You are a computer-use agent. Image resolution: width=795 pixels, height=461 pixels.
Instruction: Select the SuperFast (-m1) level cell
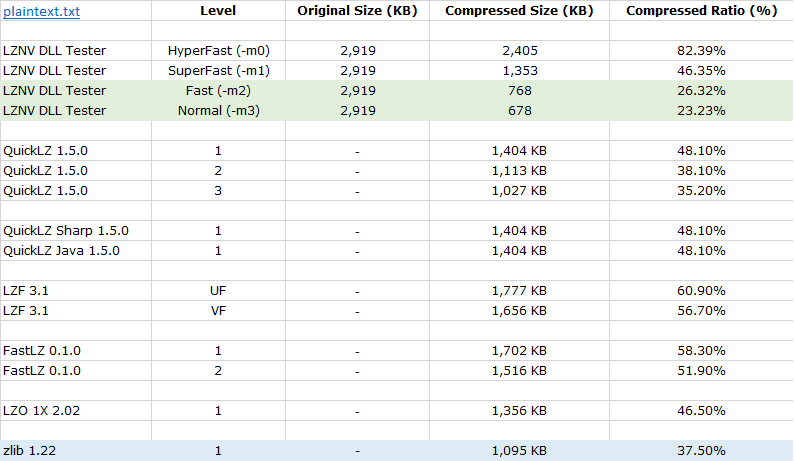pos(218,70)
